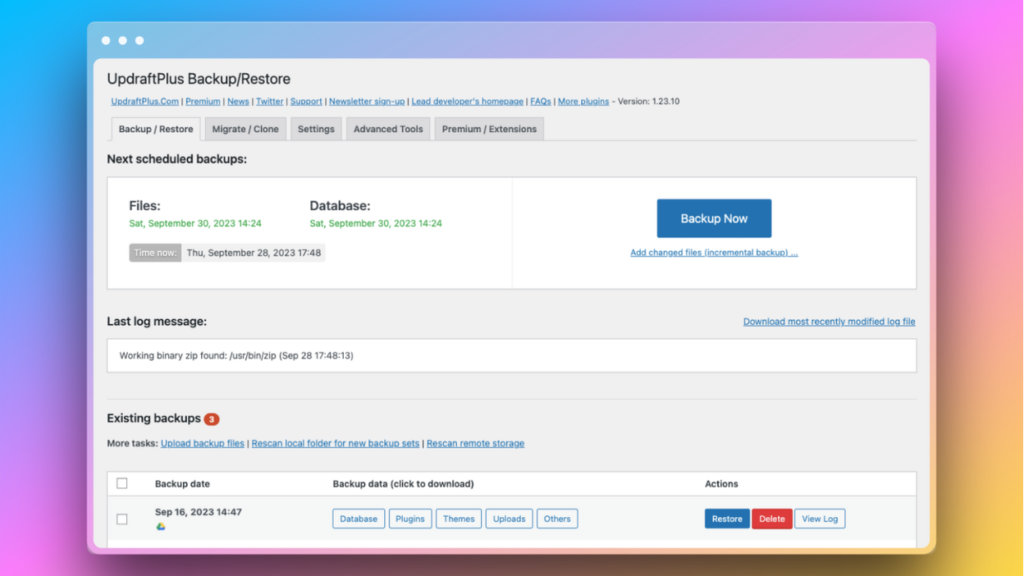Rescan local folder for new backup sets
This screenshot has height=576, width=1024.
pyautogui.click(x=335, y=443)
